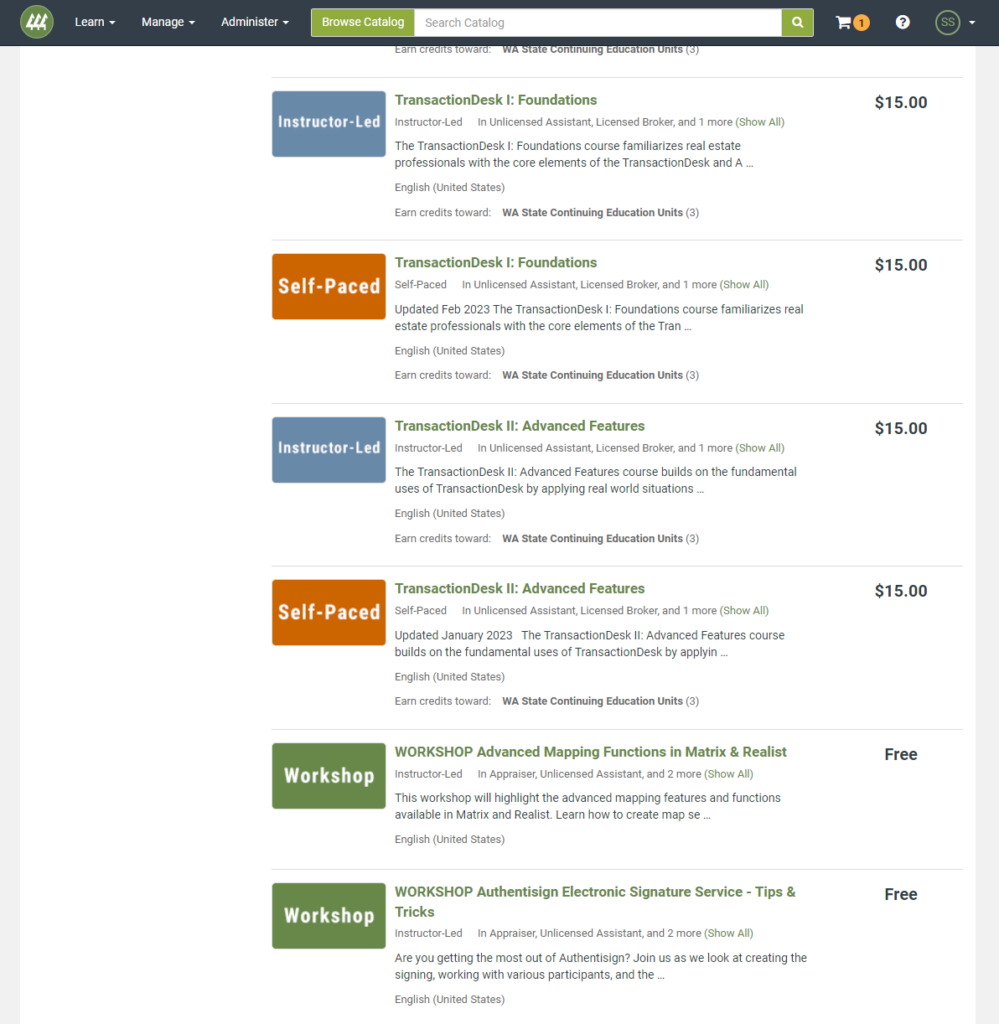Image resolution: width=999 pixels, height=1024 pixels.
Task: Show all audiences for Advanced Mapping workshop
Action: (728, 774)
